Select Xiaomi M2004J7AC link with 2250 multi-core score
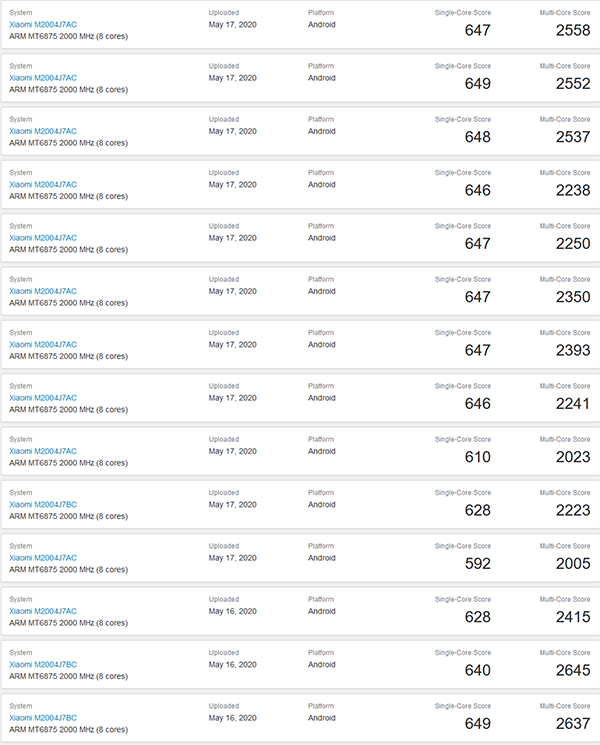This screenshot has width=600, height=745. pos(43,238)
